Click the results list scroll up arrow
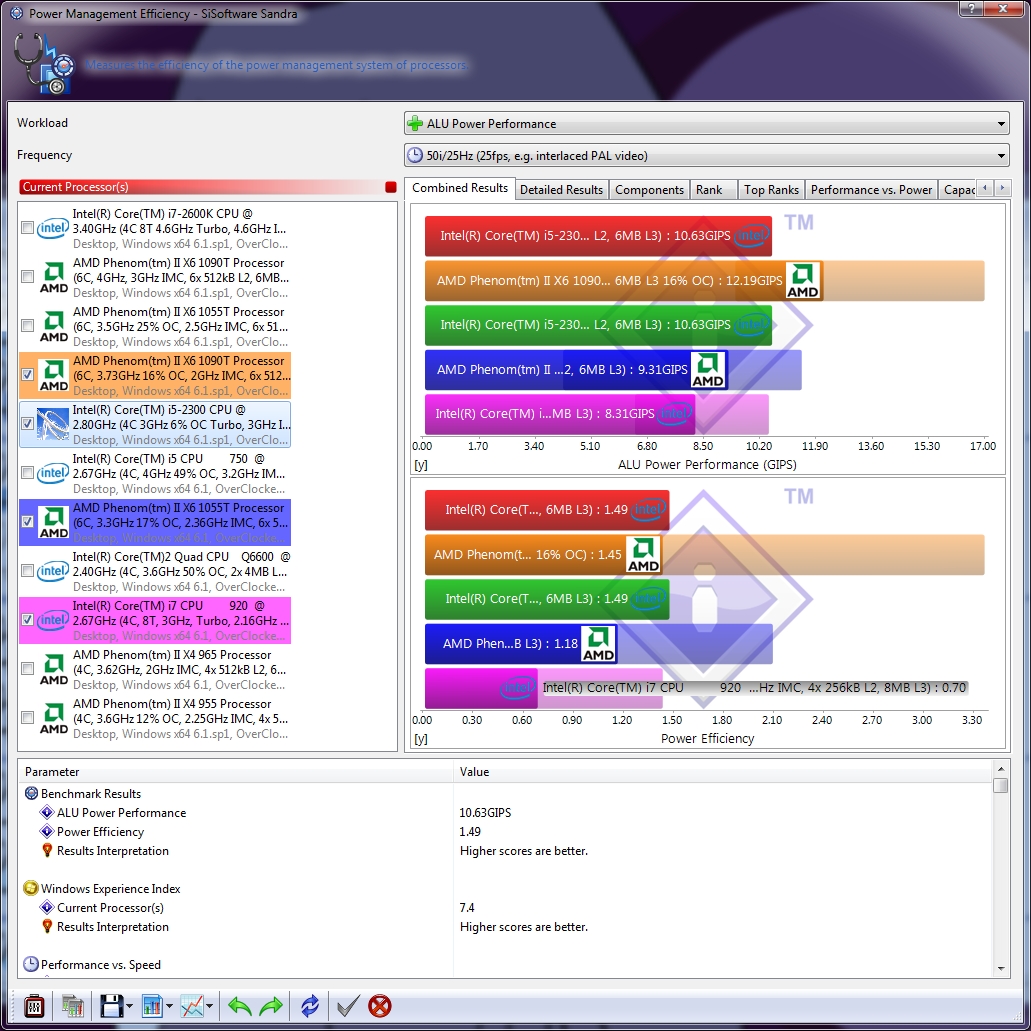This screenshot has height=1031, width=1031. click(1000, 769)
